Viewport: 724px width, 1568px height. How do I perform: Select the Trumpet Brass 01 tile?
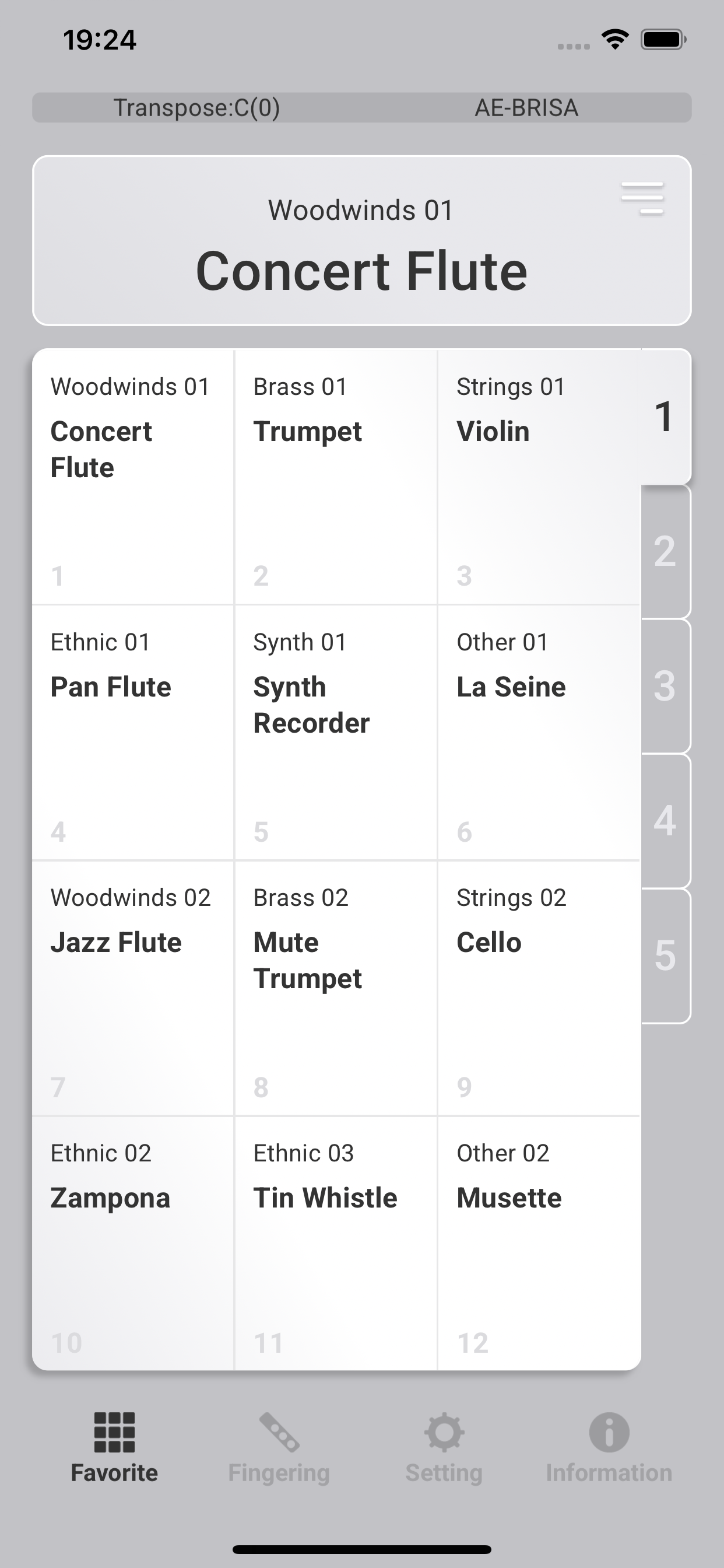(336, 477)
